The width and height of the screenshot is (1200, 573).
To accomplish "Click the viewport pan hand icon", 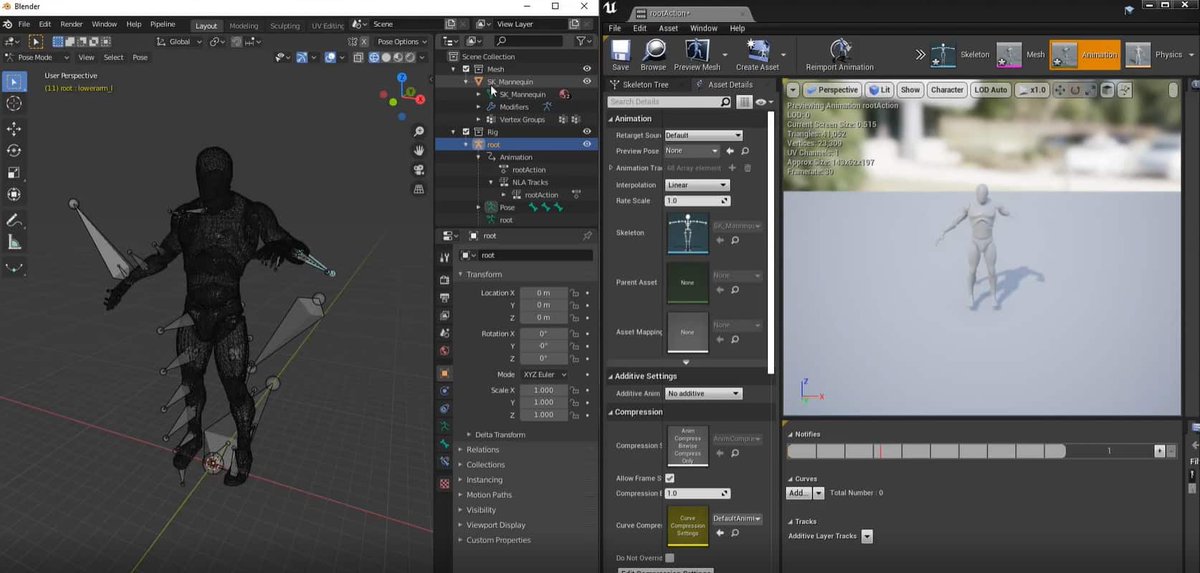I will click(418, 150).
